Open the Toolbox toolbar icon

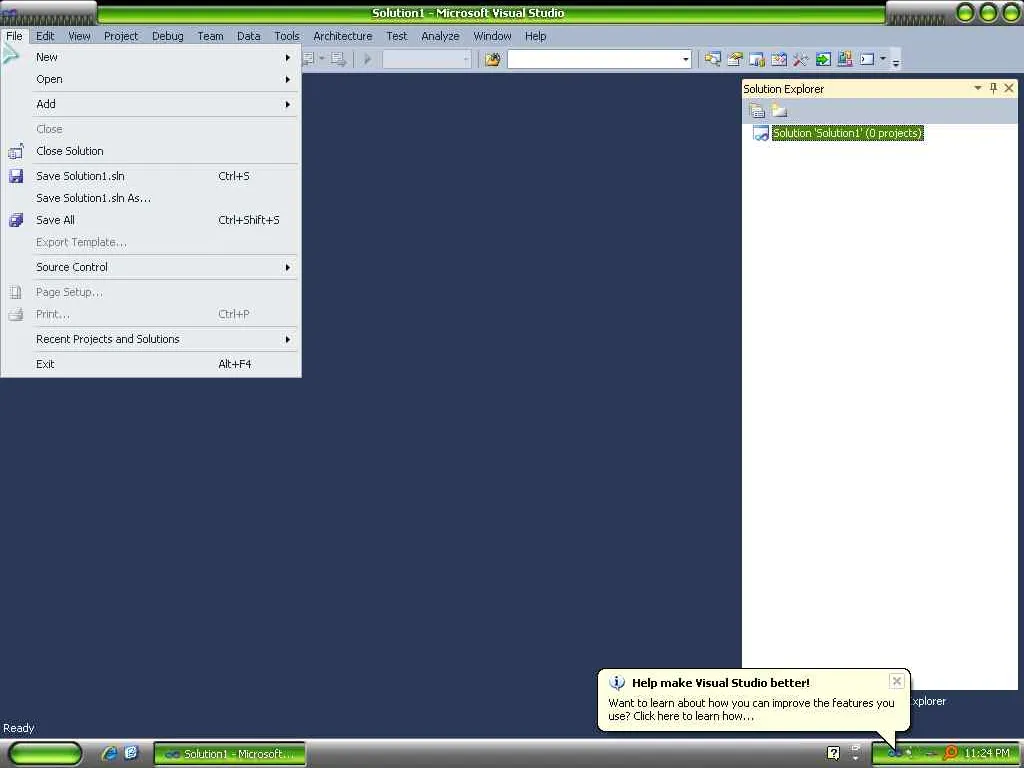coord(801,59)
